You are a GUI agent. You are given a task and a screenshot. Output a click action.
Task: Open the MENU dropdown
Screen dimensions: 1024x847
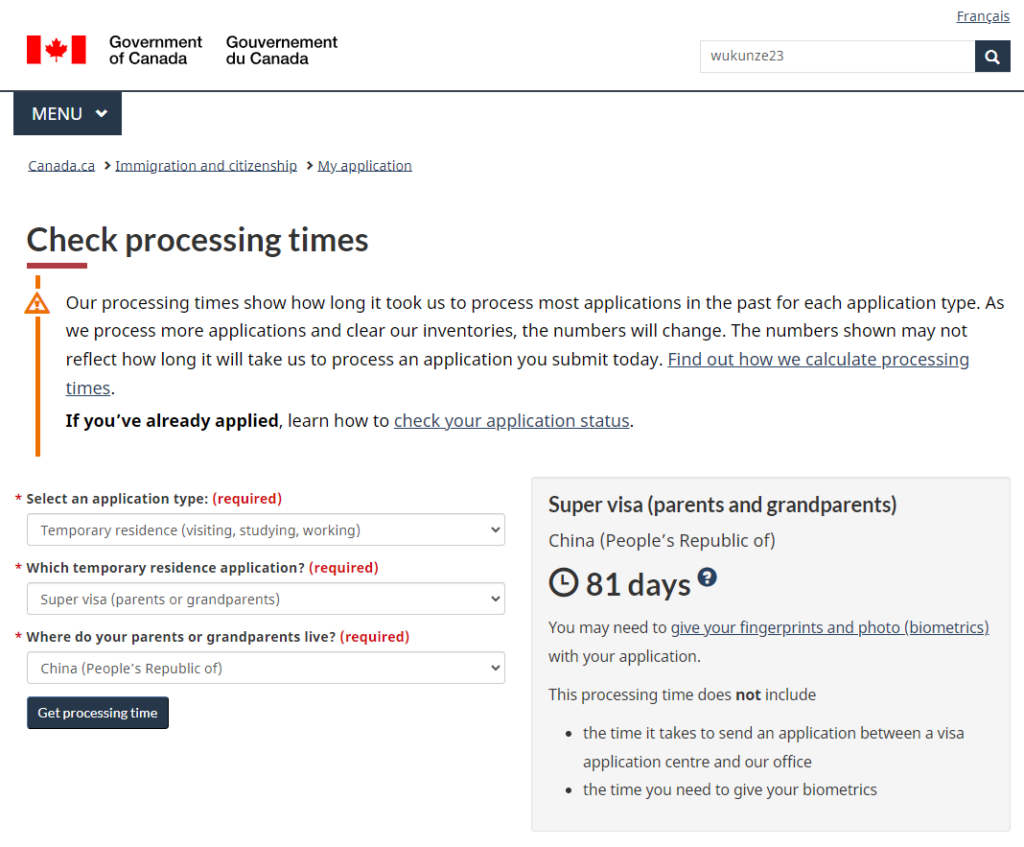click(68, 114)
